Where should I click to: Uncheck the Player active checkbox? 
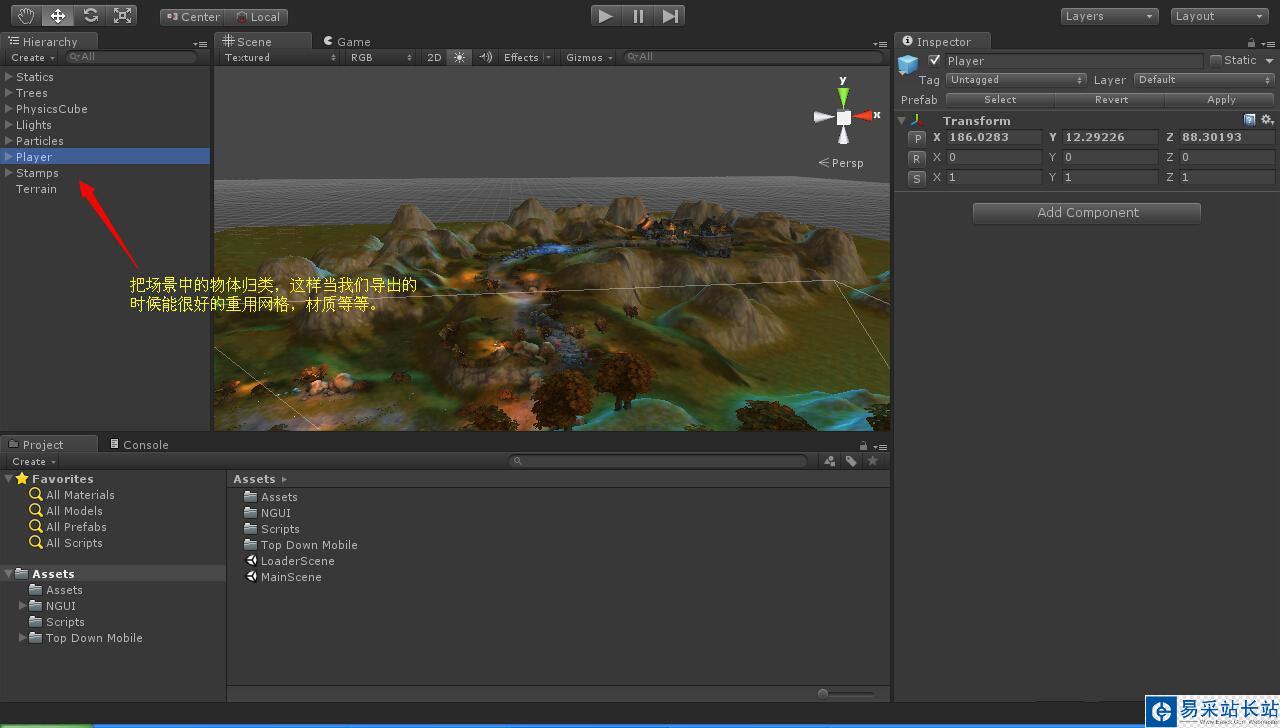(x=935, y=60)
